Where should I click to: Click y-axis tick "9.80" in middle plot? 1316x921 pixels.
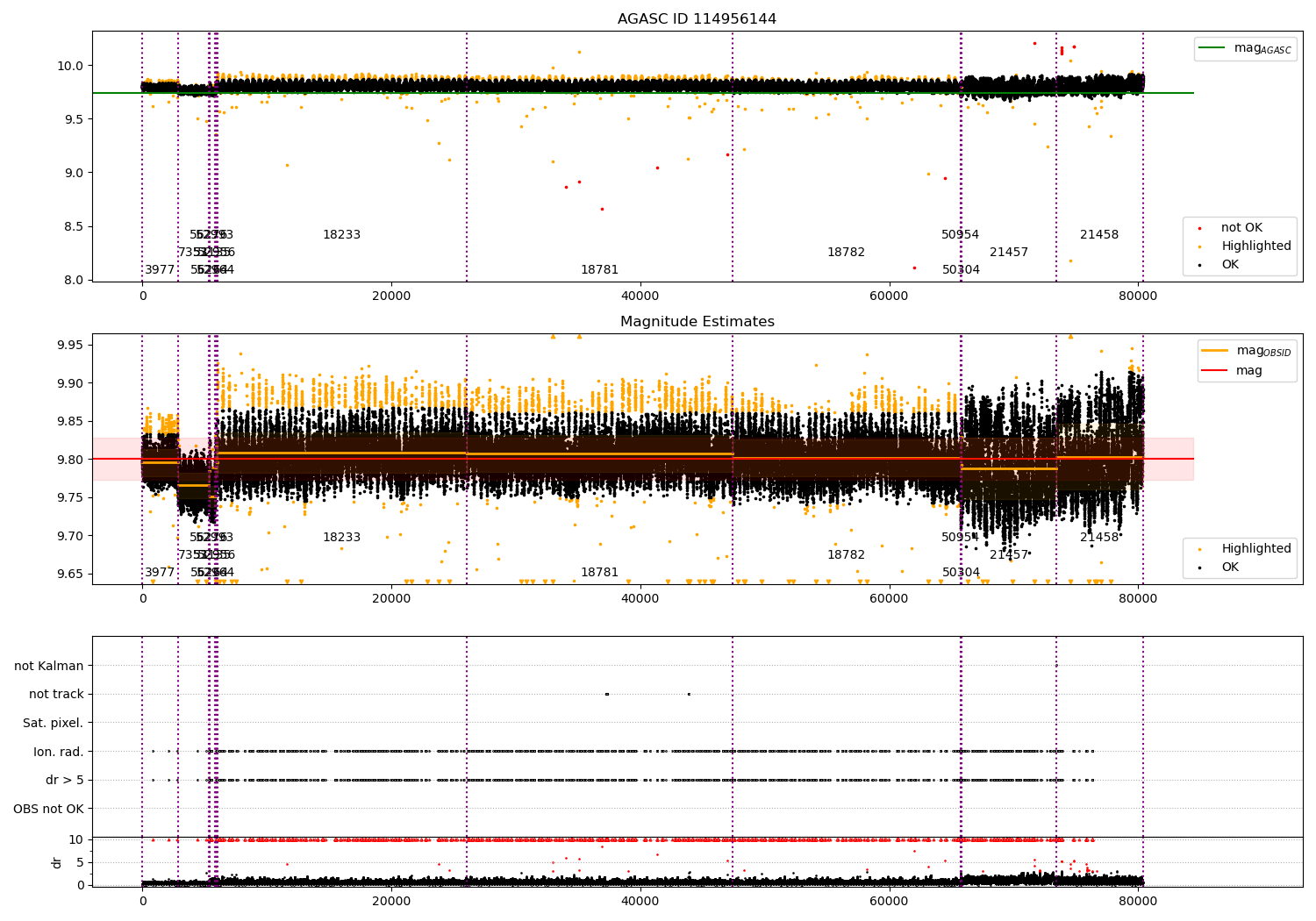[x=70, y=460]
